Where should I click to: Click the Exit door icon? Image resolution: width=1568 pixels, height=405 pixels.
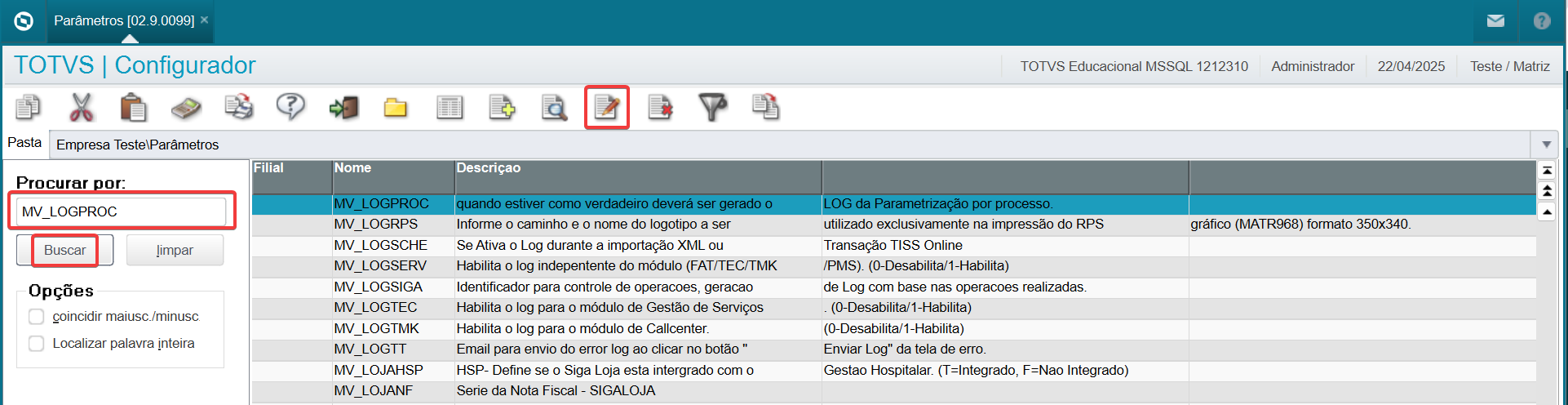click(x=343, y=107)
